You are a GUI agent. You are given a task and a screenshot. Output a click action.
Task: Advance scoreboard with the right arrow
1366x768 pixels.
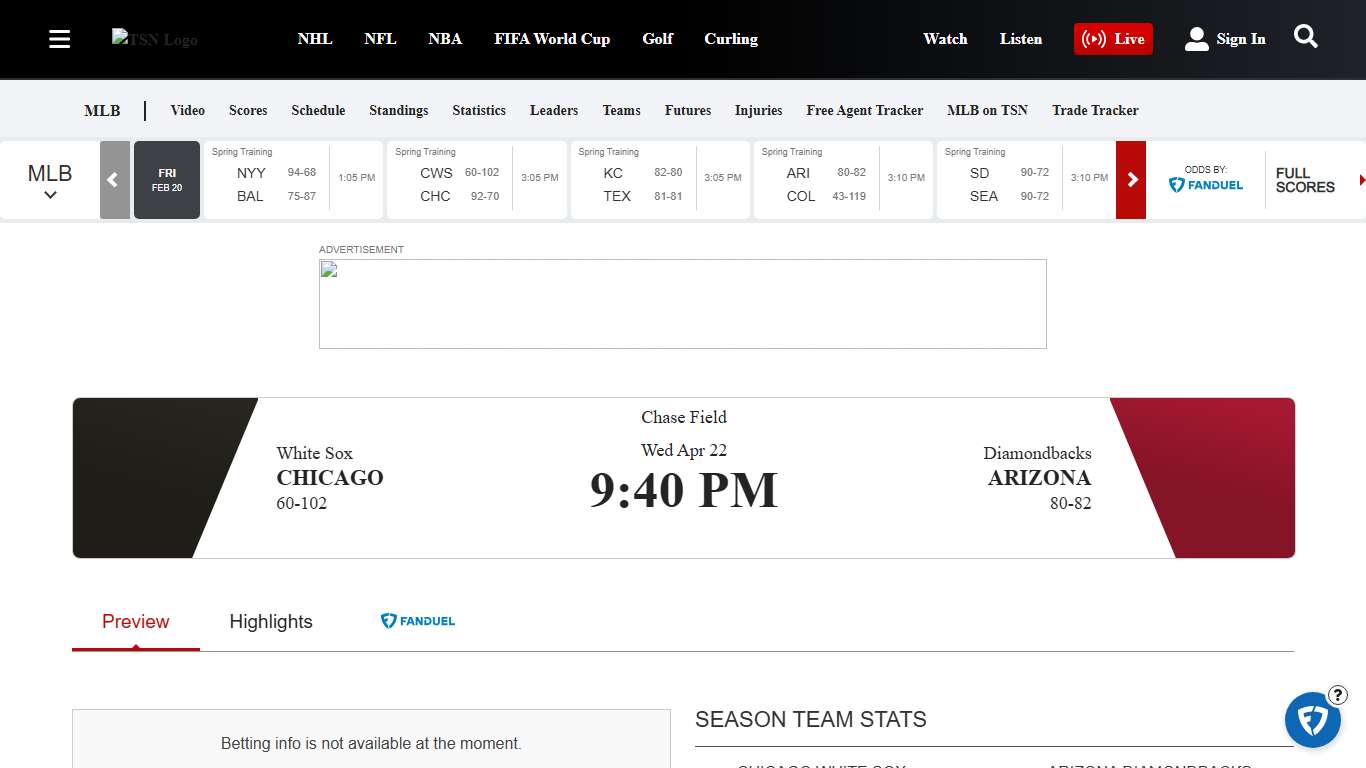pyautogui.click(x=1131, y=180)
